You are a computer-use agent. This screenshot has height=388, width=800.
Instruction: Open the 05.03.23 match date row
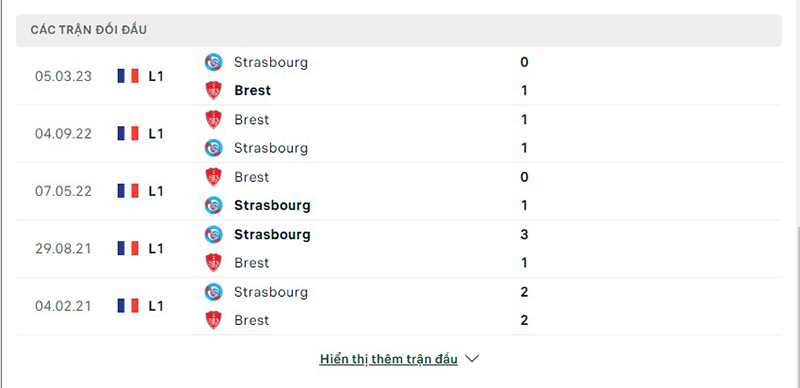399,77
